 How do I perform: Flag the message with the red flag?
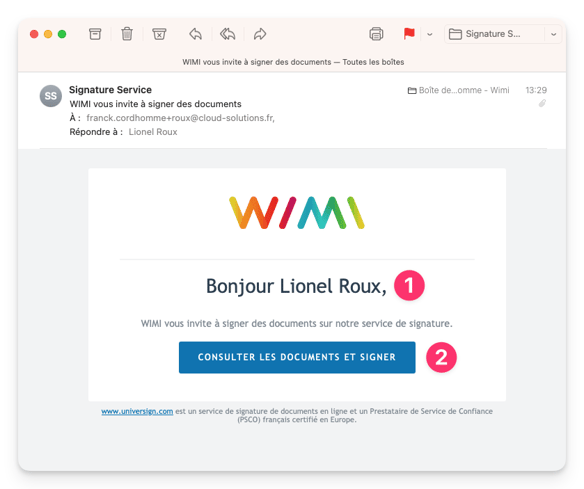409,34
